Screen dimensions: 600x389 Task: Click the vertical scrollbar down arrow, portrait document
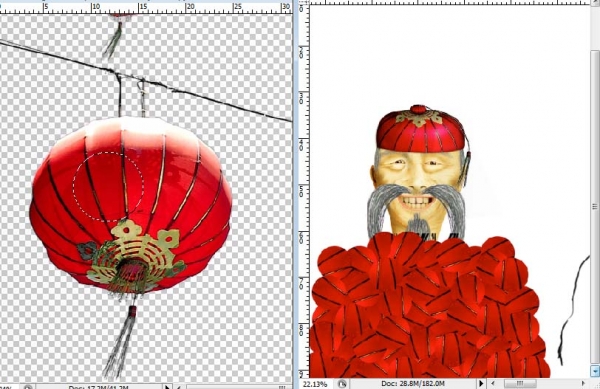pos(595,371)
